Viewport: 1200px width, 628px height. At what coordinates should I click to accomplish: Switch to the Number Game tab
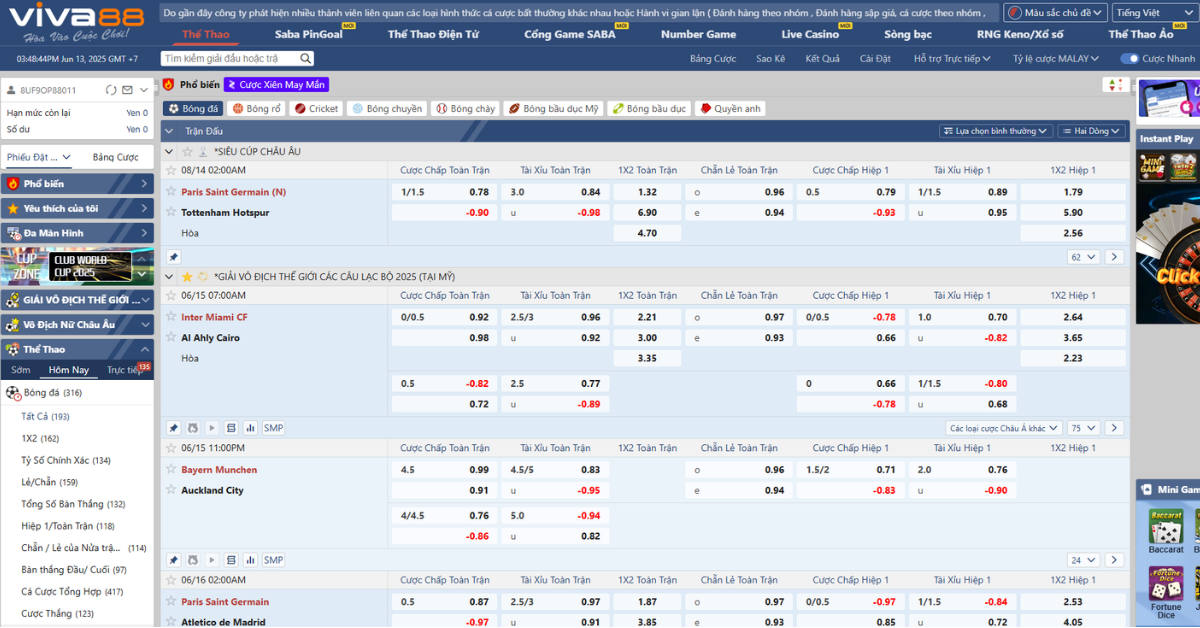(698, 34)
